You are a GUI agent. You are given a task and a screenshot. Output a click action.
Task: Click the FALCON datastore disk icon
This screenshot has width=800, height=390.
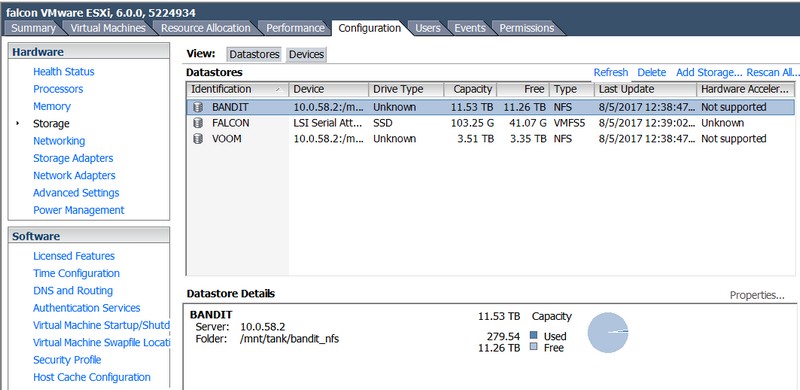[198, 123]
